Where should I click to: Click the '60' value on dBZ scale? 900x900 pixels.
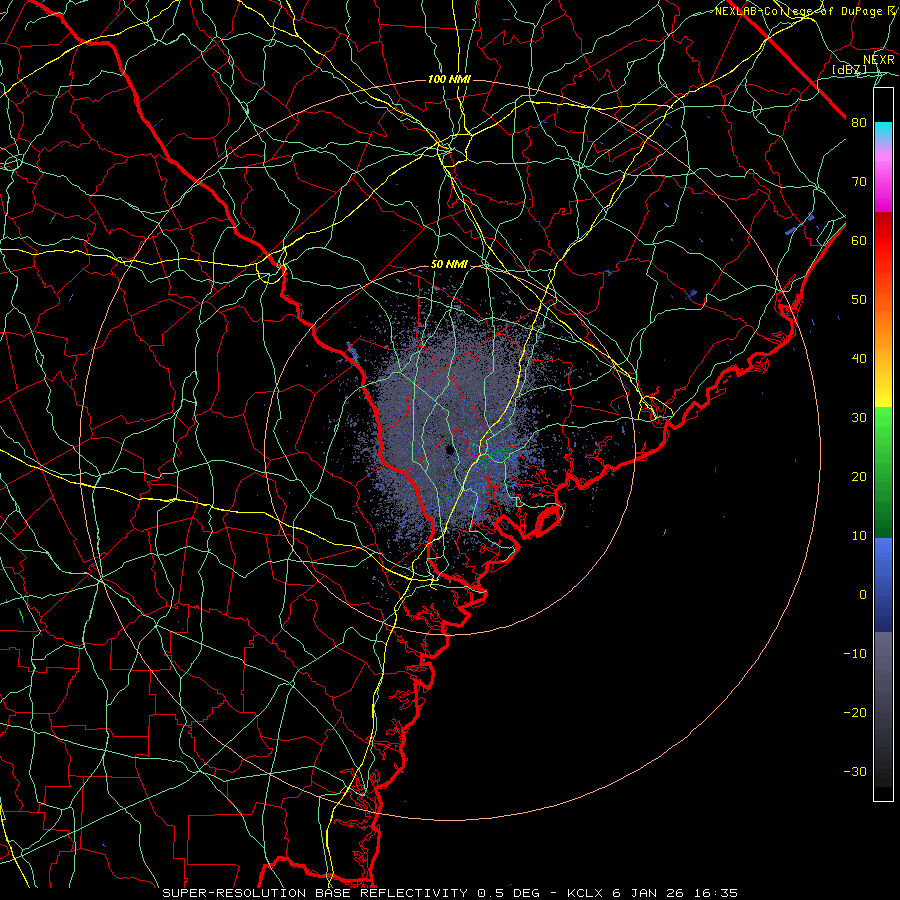(859, 241)
